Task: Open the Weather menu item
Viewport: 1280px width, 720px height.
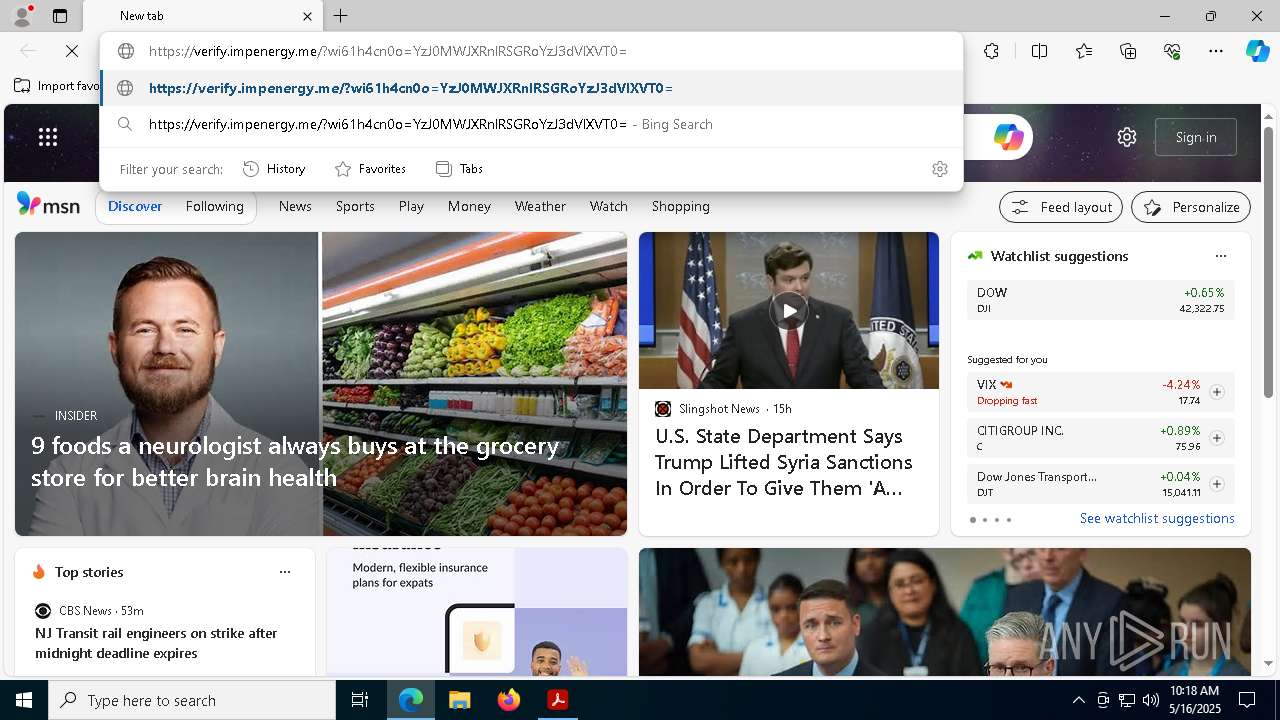Action: click(x=540, y=206)
